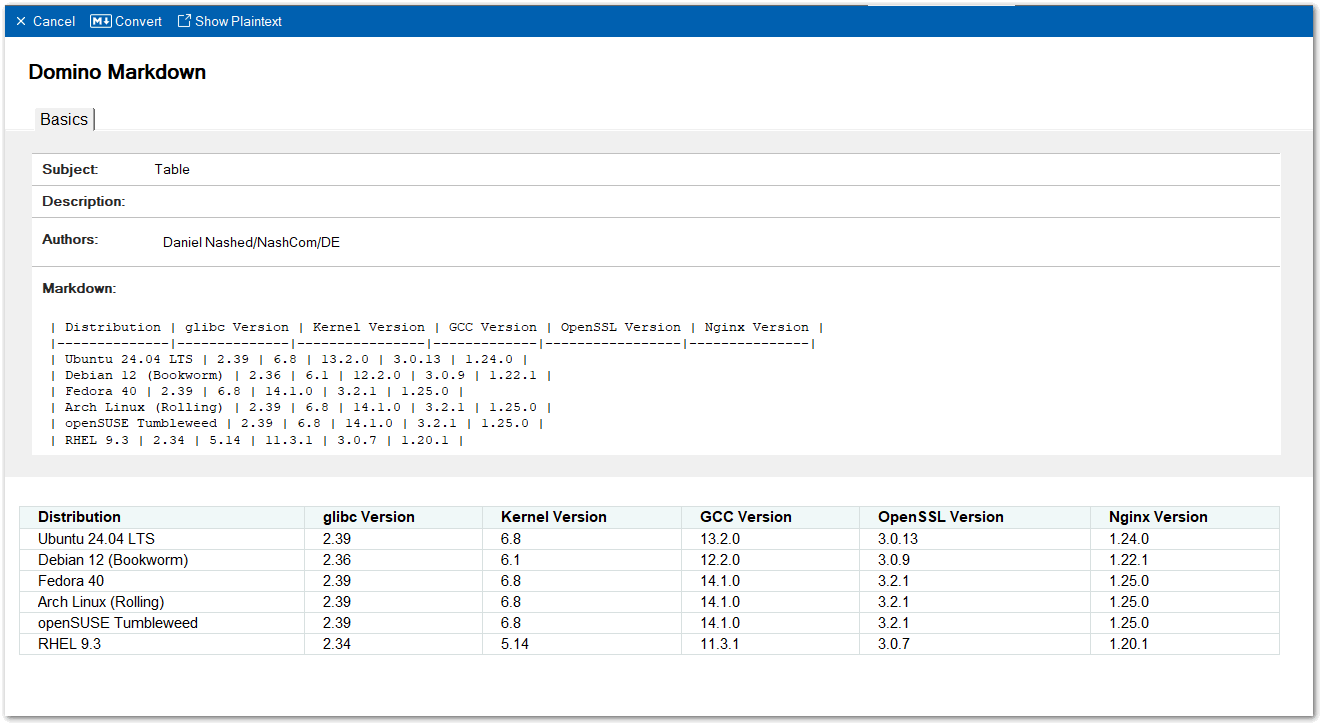Open Show Plaintext from the top bar

click(x=238, y=21)
